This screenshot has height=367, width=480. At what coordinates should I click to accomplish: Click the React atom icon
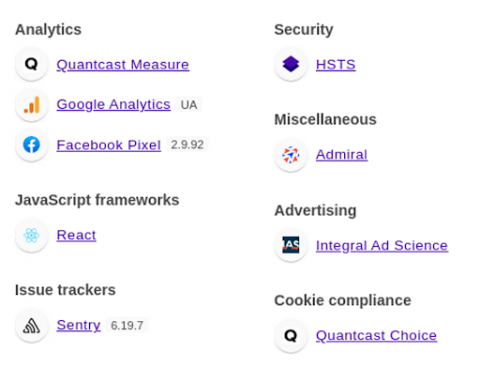[31, 235]
